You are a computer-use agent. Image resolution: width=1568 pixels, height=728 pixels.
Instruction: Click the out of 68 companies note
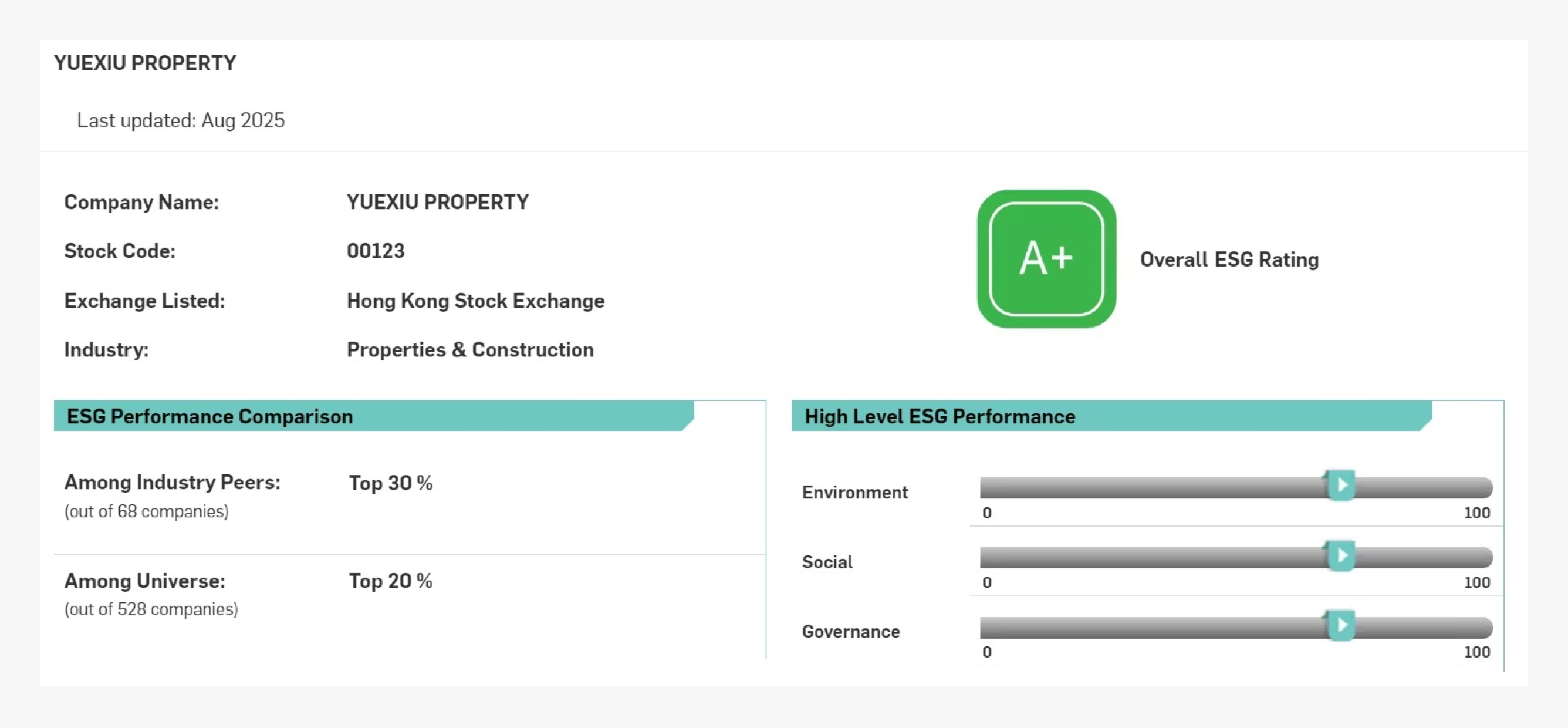pos(147,511)
